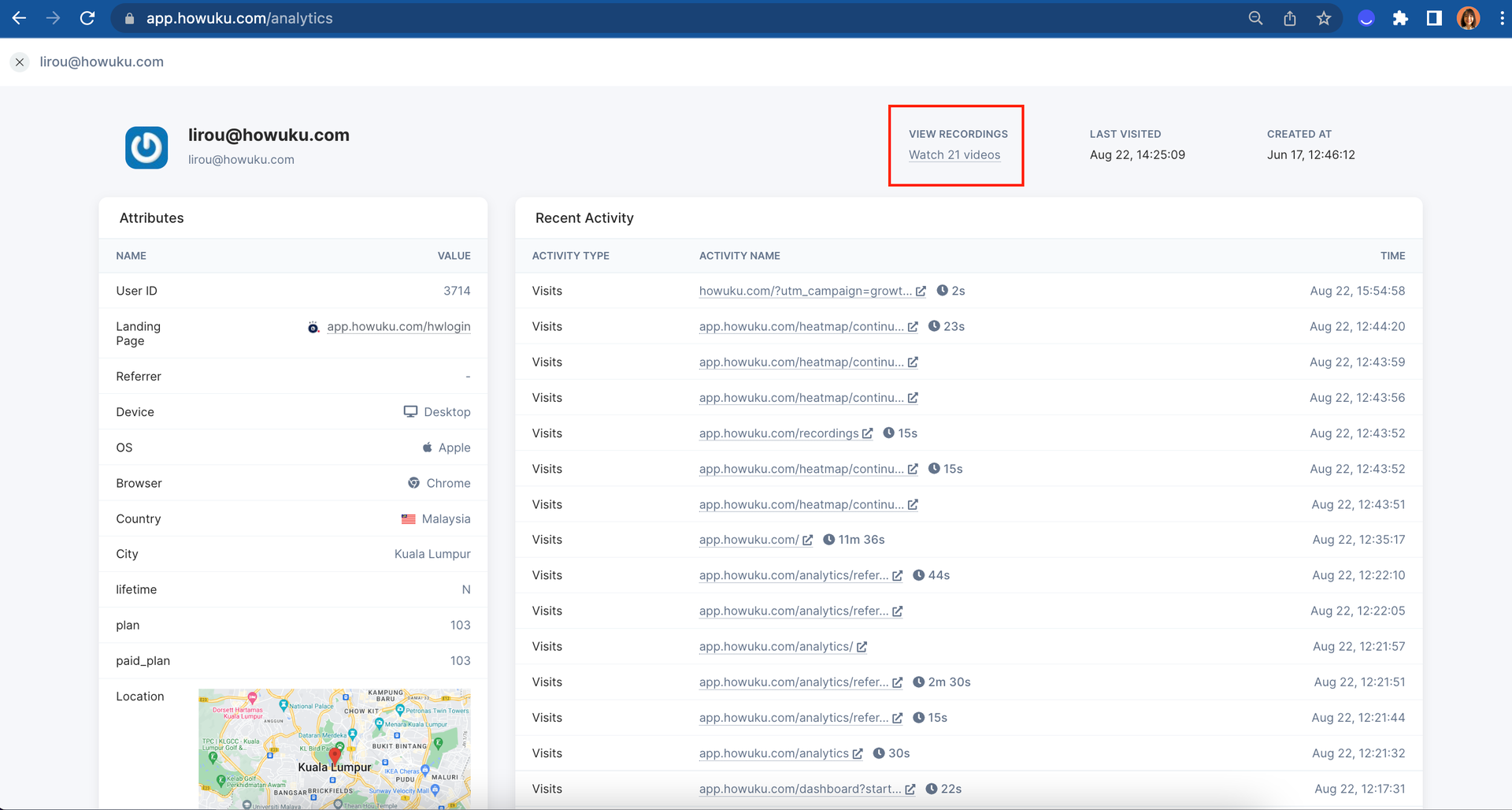Click external link icon in the 12:44:20 row
The image size is (1512, 810).
pyautogui.click(x=913, y=327)
